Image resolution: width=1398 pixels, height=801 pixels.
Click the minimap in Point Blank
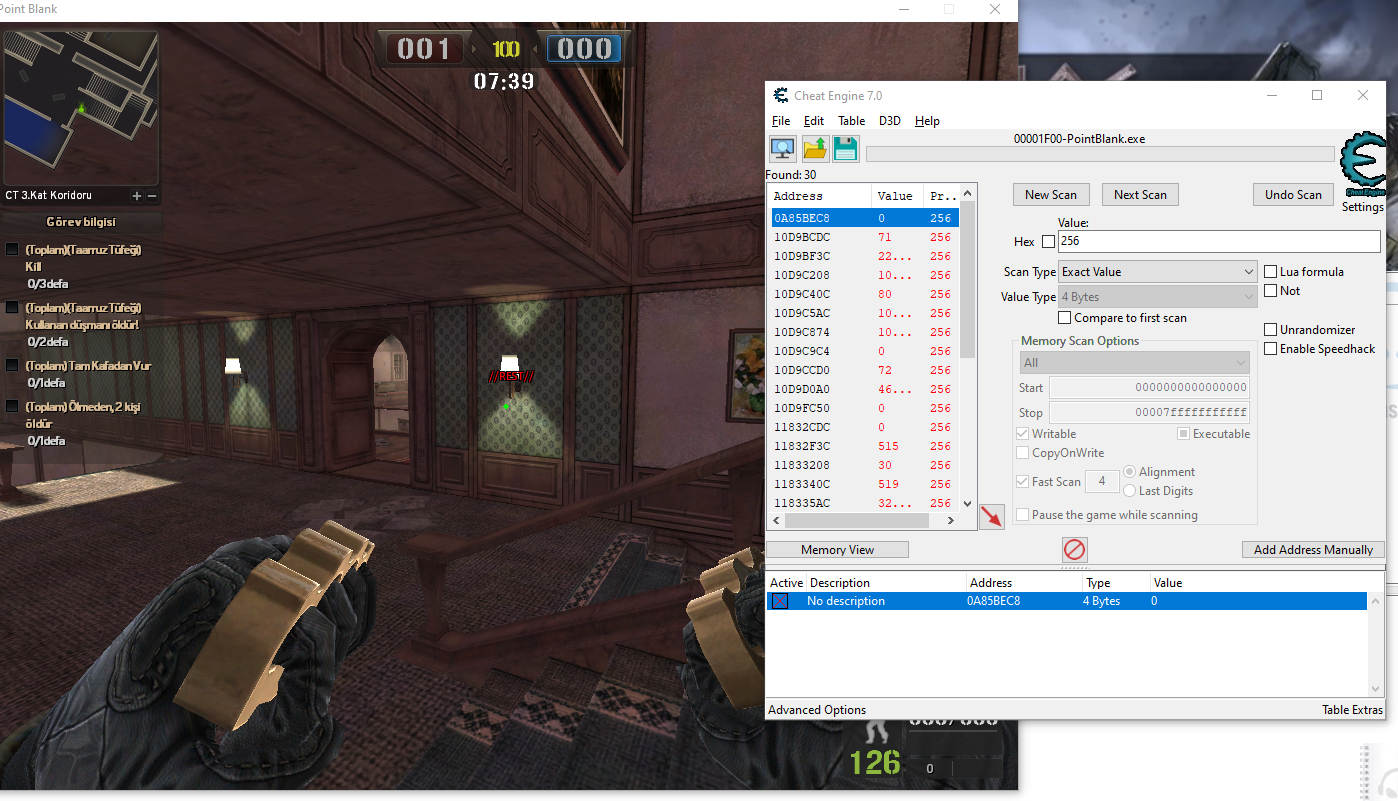(x=81, y=107)
